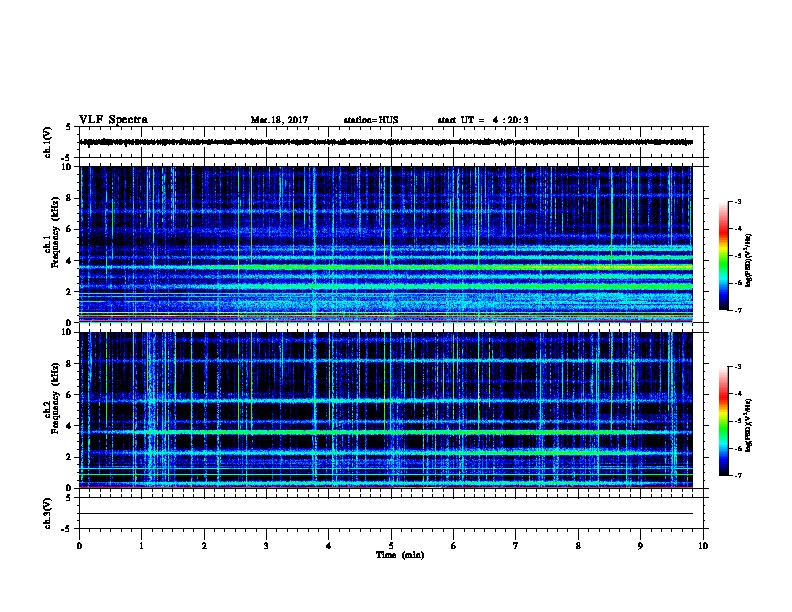Click the "start UT = 4 :20: 3" text
792x612 pixels.
[483, 120]
